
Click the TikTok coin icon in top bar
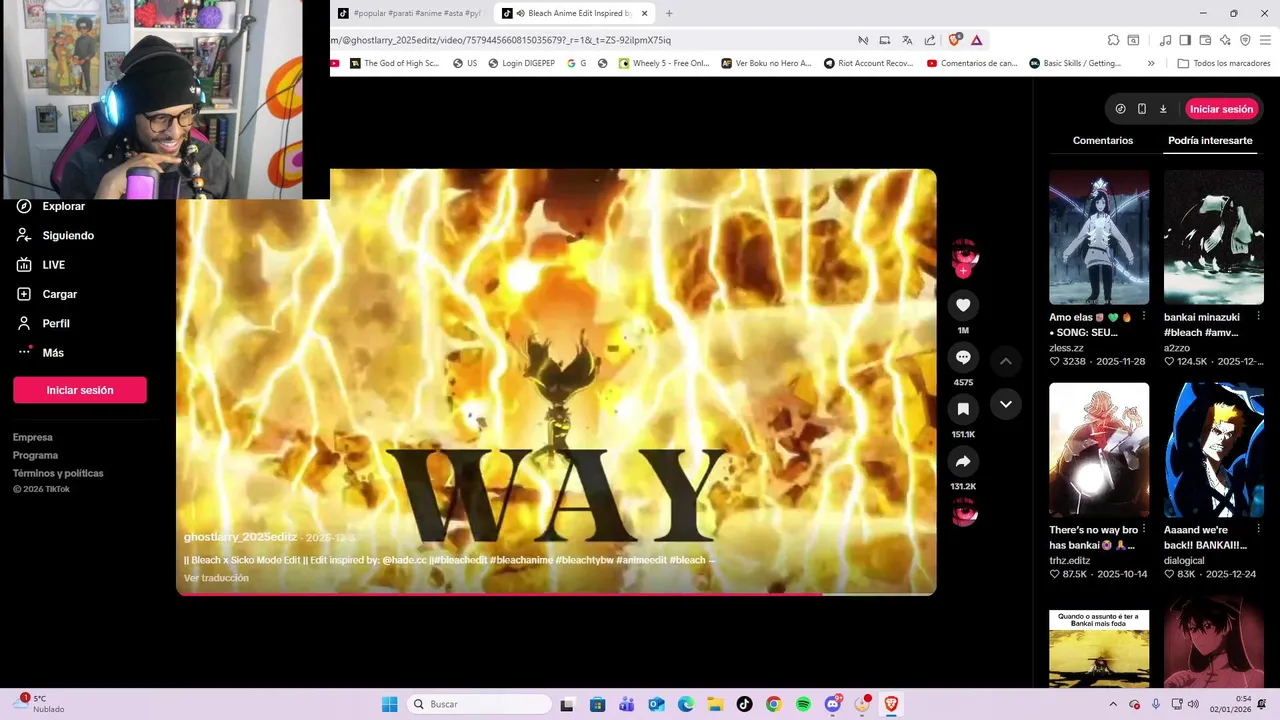(x=1120, y=109)
